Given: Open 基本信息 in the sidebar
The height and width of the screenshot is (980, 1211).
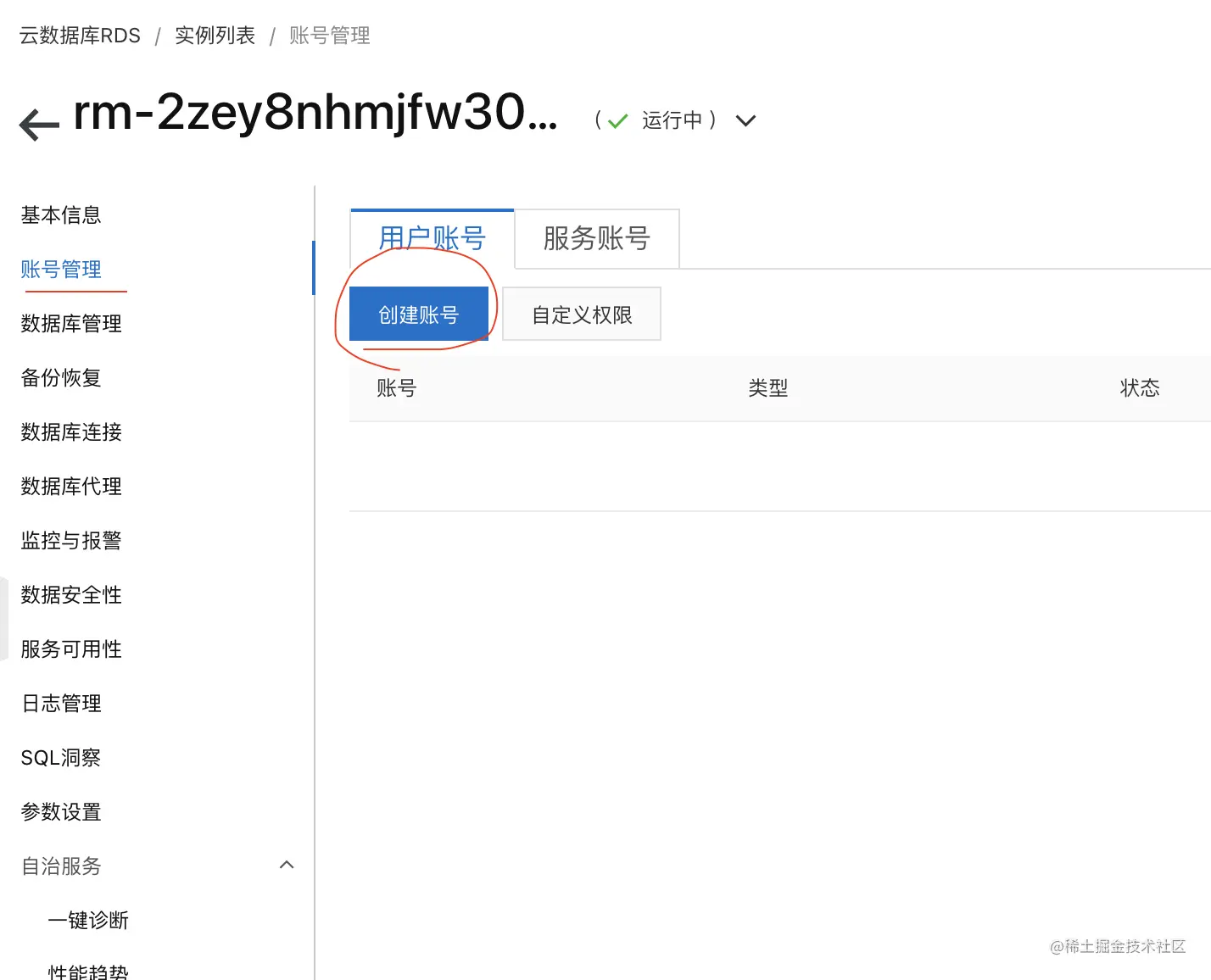Looking at the screenshot, I should (61, 215).
